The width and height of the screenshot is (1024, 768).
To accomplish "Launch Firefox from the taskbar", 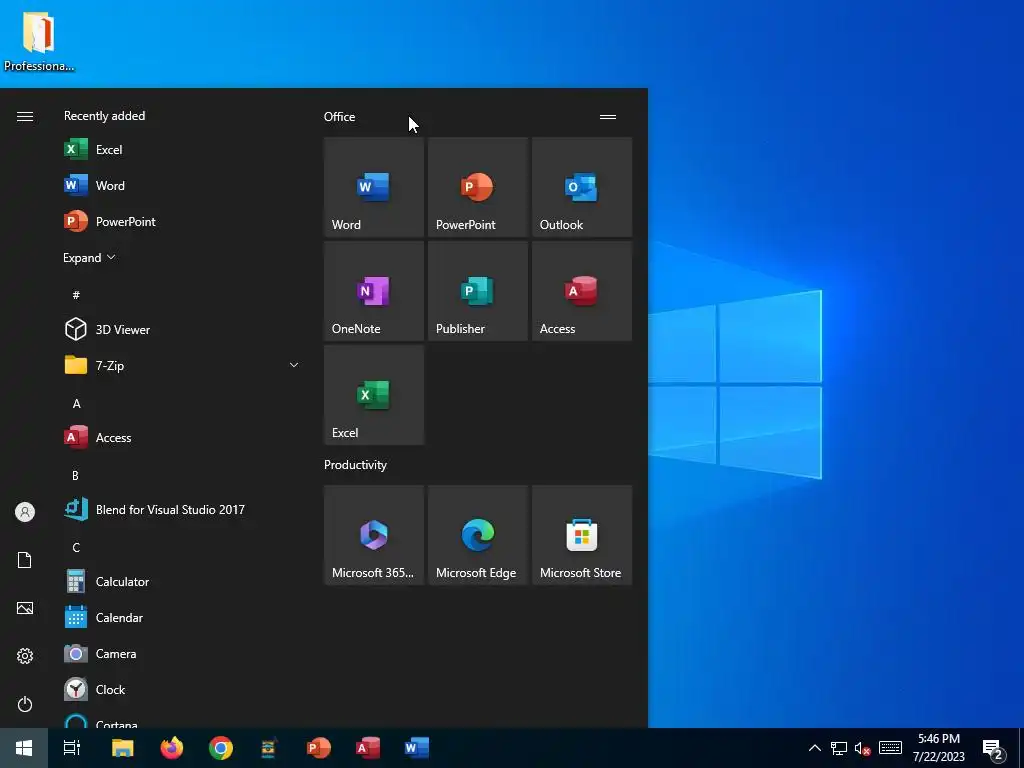I will [172, 748].
